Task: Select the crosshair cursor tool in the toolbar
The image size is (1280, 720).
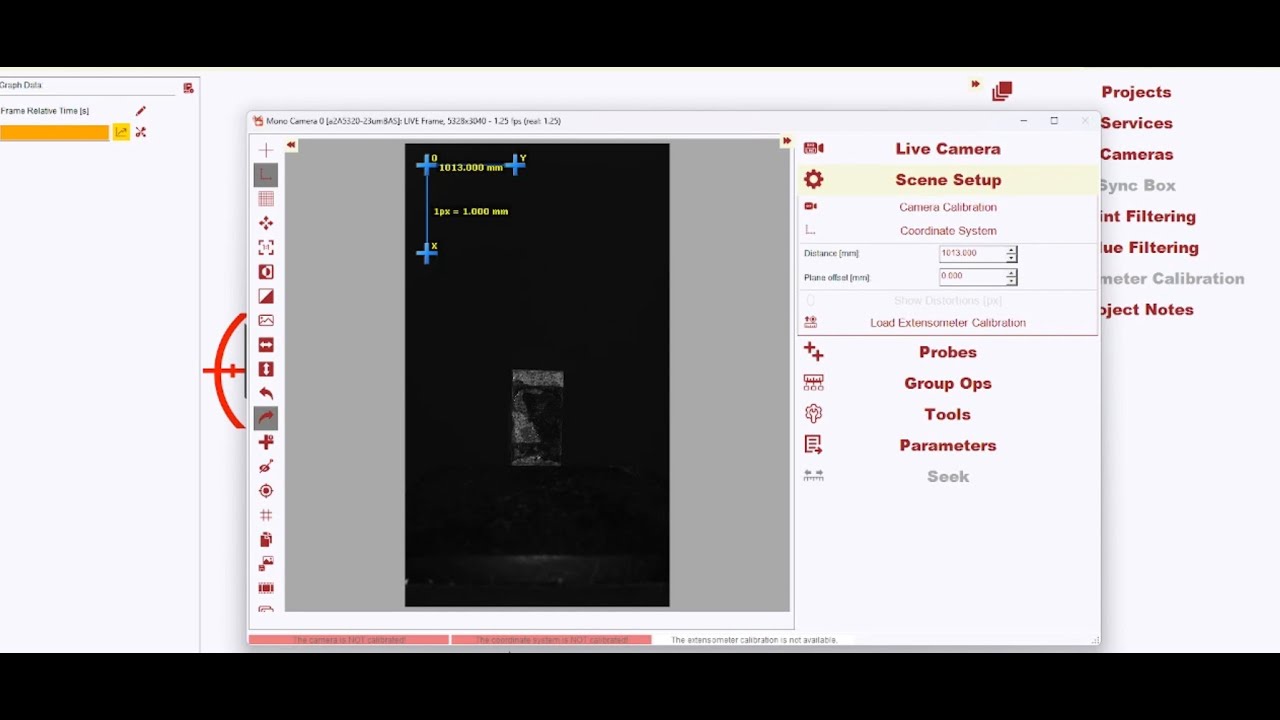Action: coord(266,150)
